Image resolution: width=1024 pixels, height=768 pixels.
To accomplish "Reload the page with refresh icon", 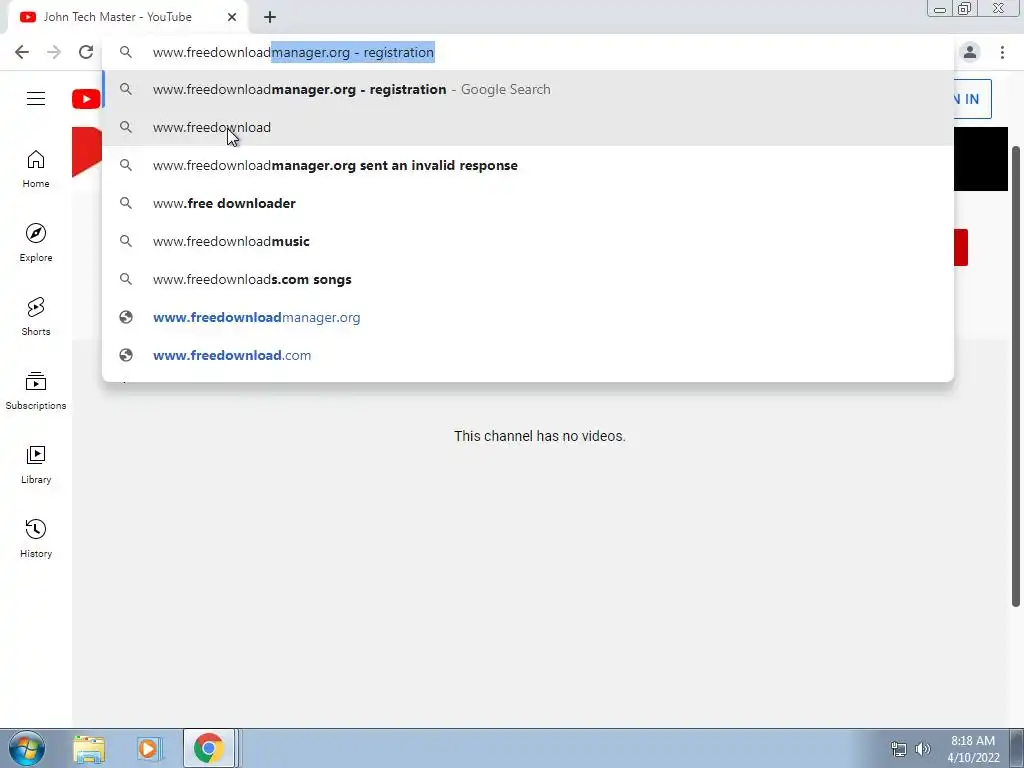I will click(x=86, y=52).
